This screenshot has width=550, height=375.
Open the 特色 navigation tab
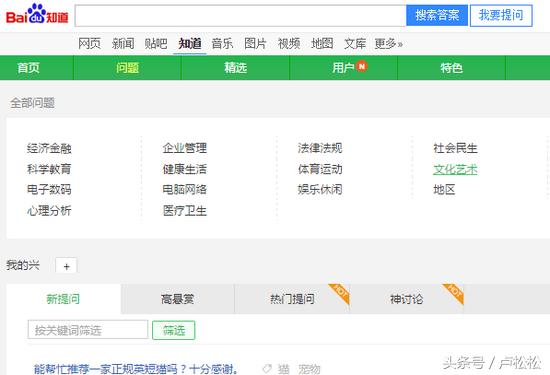(451, 67)
